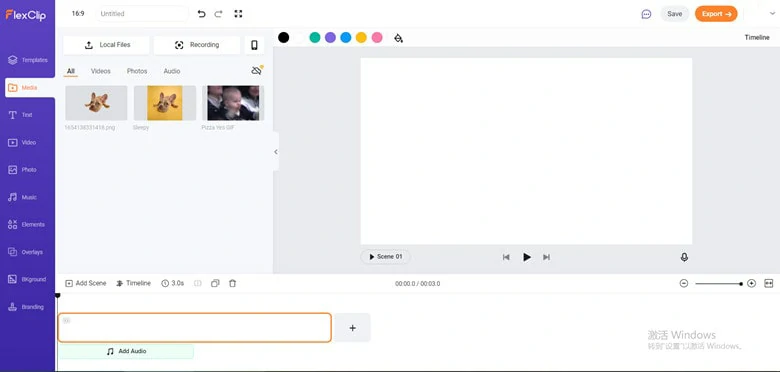Switch to the Audio media tab
The height and width of the screenshot is (372, 780).
172,71
